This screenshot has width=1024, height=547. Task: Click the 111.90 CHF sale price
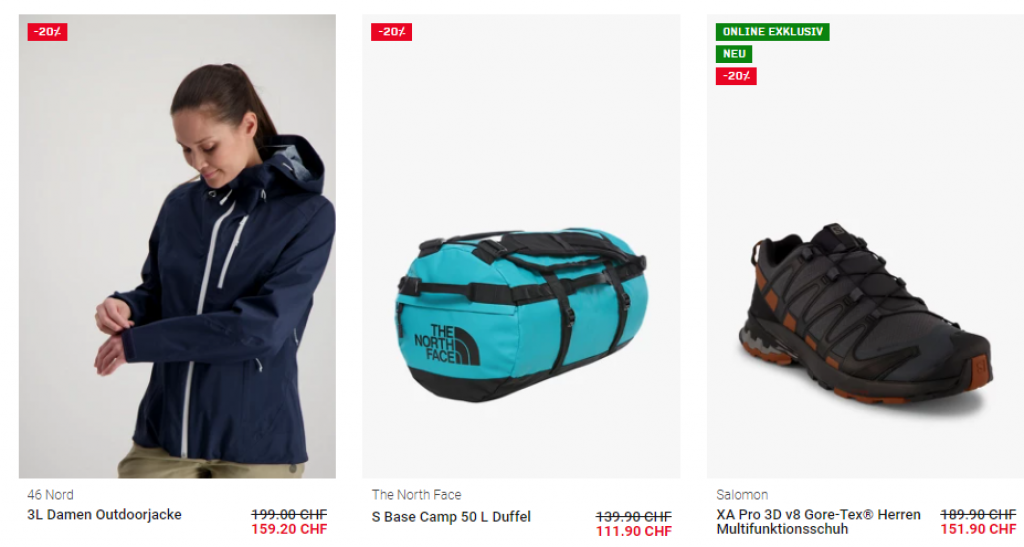(633, 531)
